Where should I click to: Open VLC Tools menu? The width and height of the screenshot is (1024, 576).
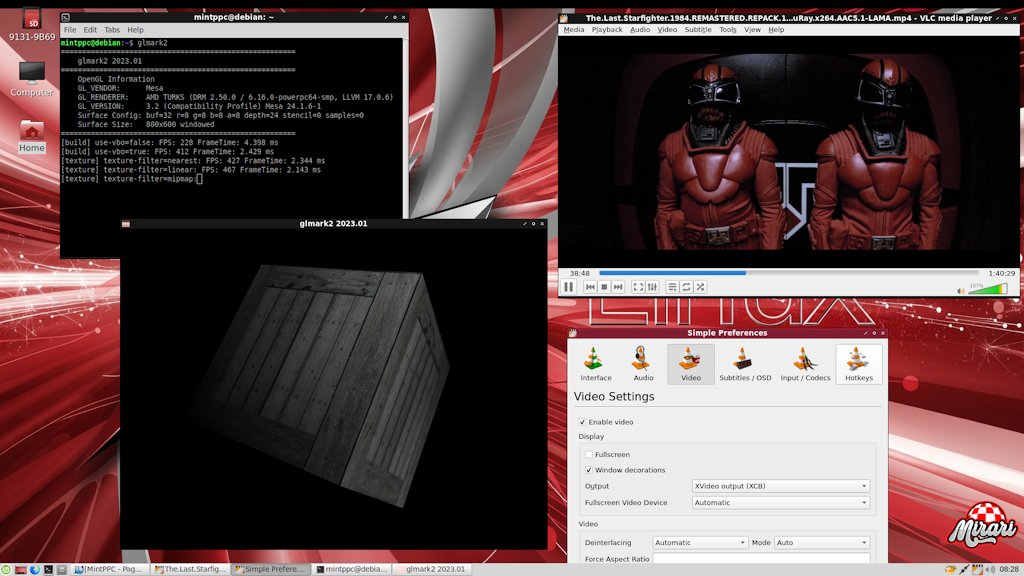click(x=728, y=29)
